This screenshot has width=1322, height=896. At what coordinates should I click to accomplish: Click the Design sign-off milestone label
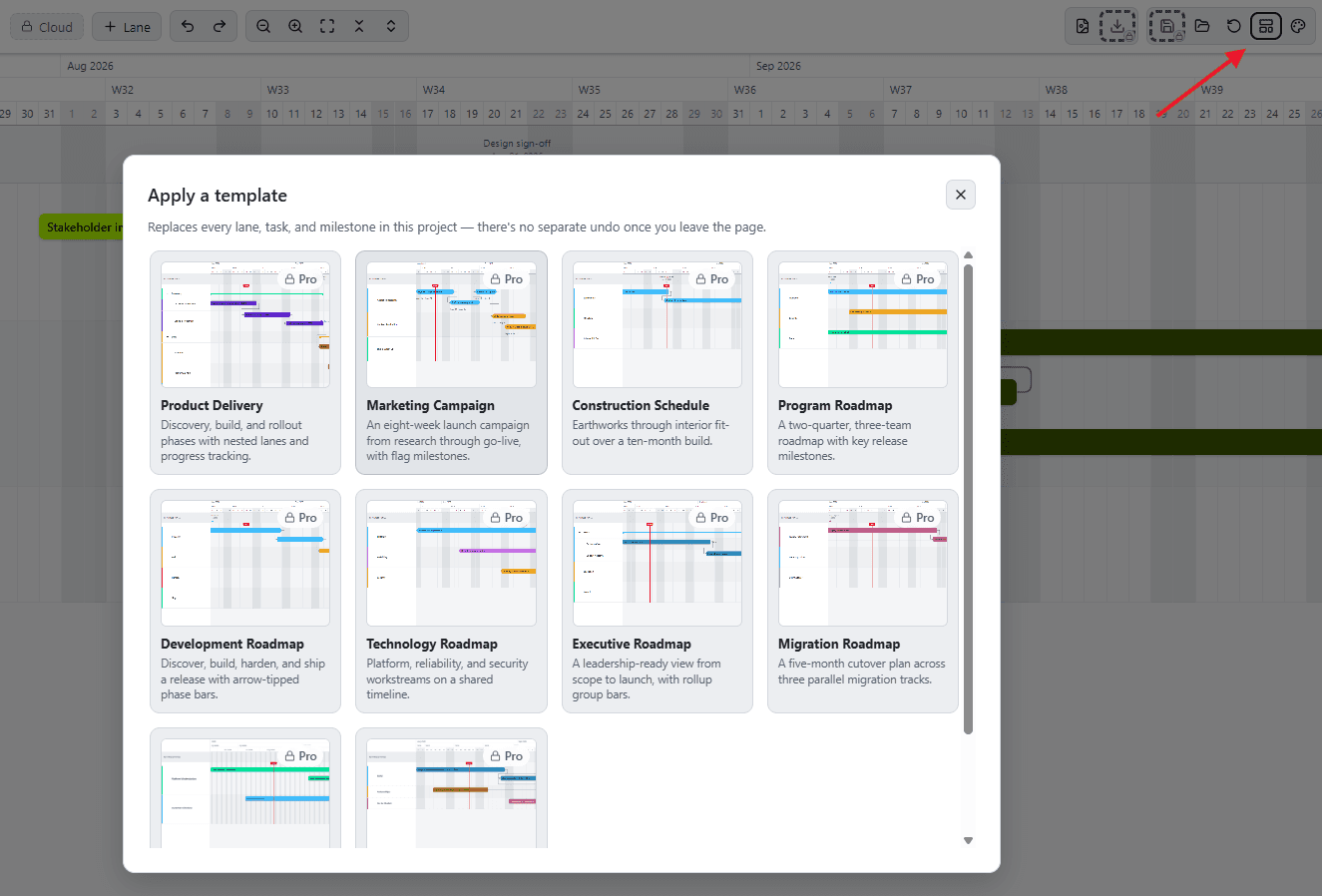517,144
